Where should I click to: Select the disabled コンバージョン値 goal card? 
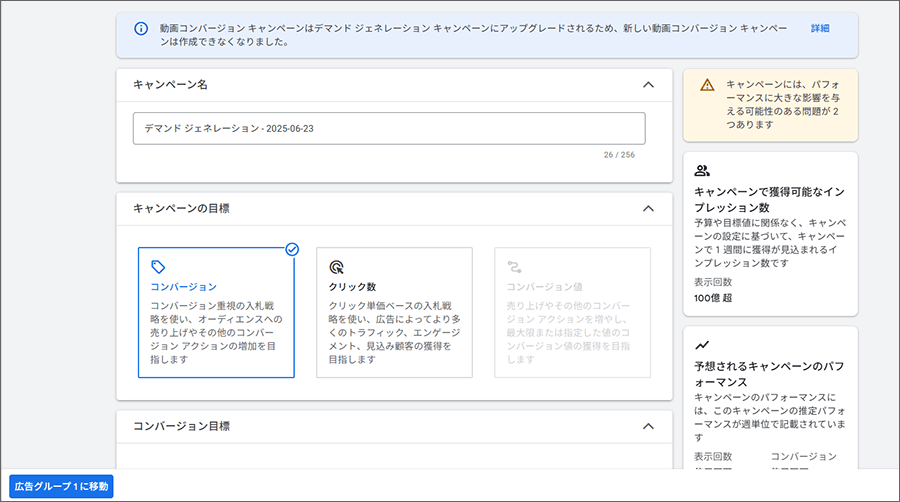tap(572, 313)
